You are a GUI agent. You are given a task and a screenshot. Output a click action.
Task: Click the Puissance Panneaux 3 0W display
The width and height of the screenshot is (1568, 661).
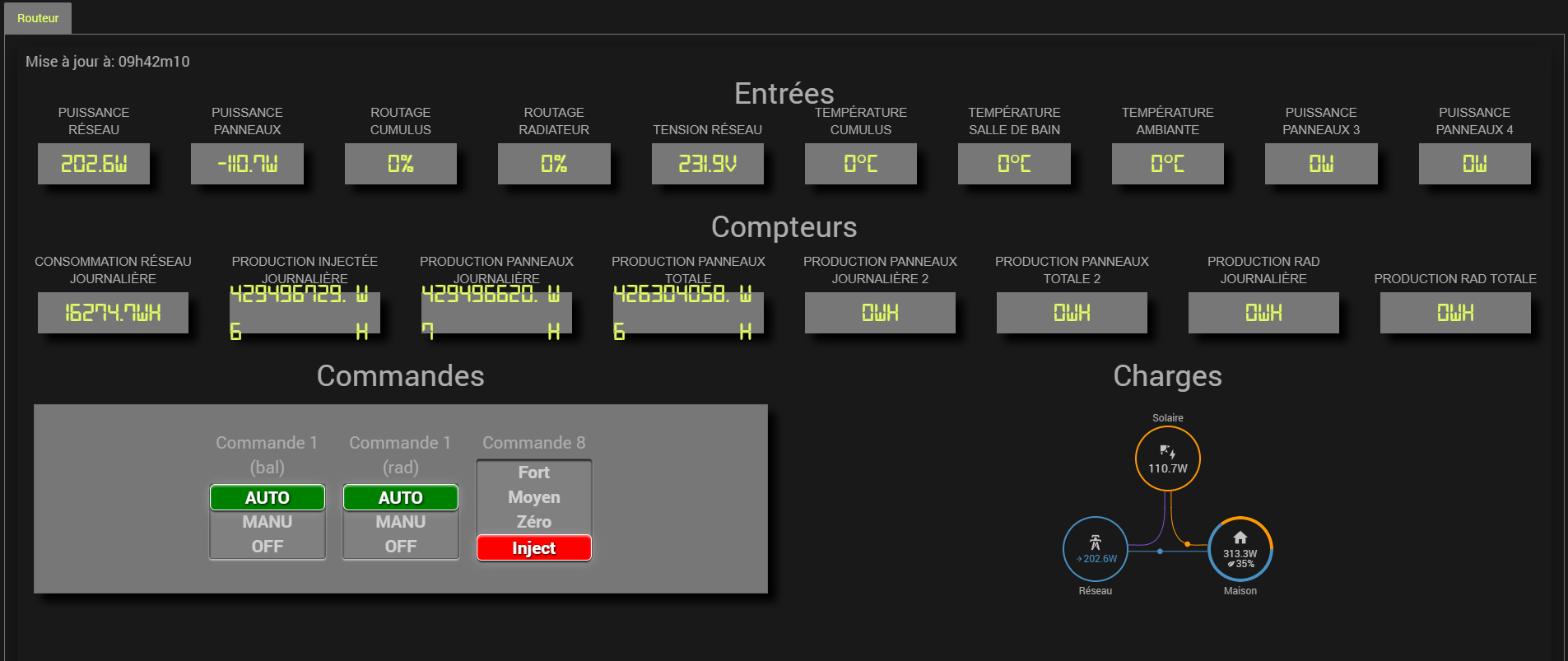(x=1321, y=164)
